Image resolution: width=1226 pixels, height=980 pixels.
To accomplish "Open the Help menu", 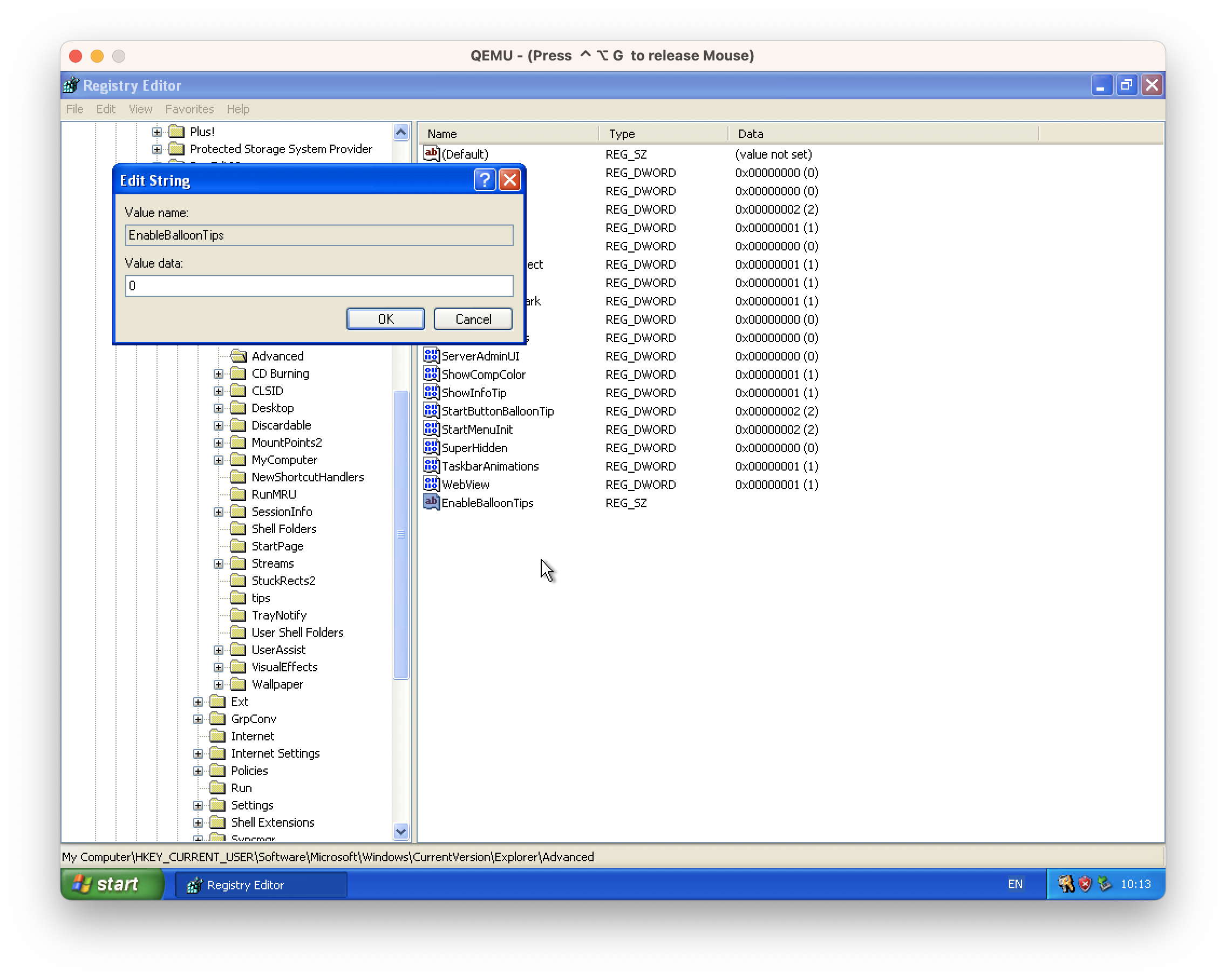I will click(x=237, y=108).
